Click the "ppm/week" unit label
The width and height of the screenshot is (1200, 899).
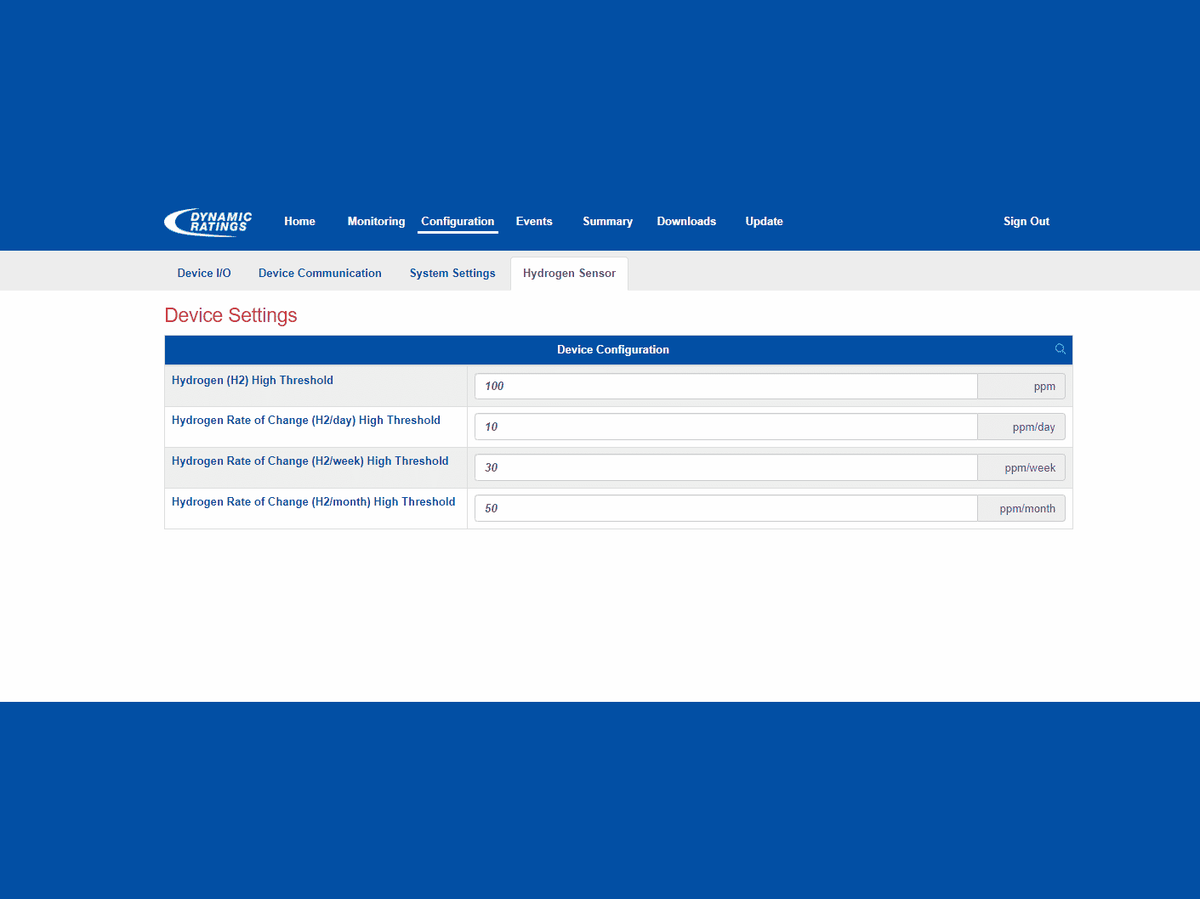[1030, 468]
